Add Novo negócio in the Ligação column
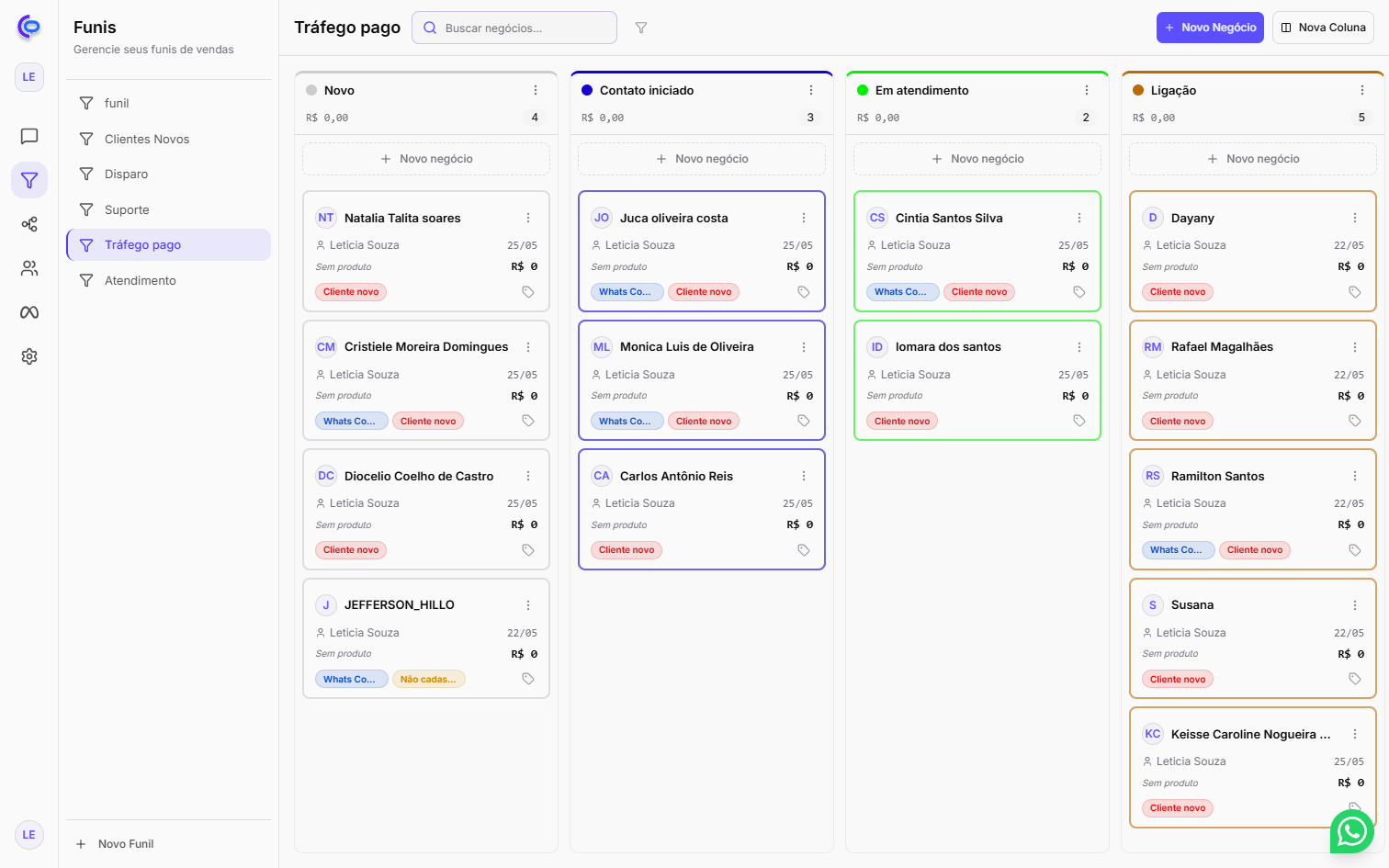This screenshot has width=1389, height=868. tap(1253, 159)
